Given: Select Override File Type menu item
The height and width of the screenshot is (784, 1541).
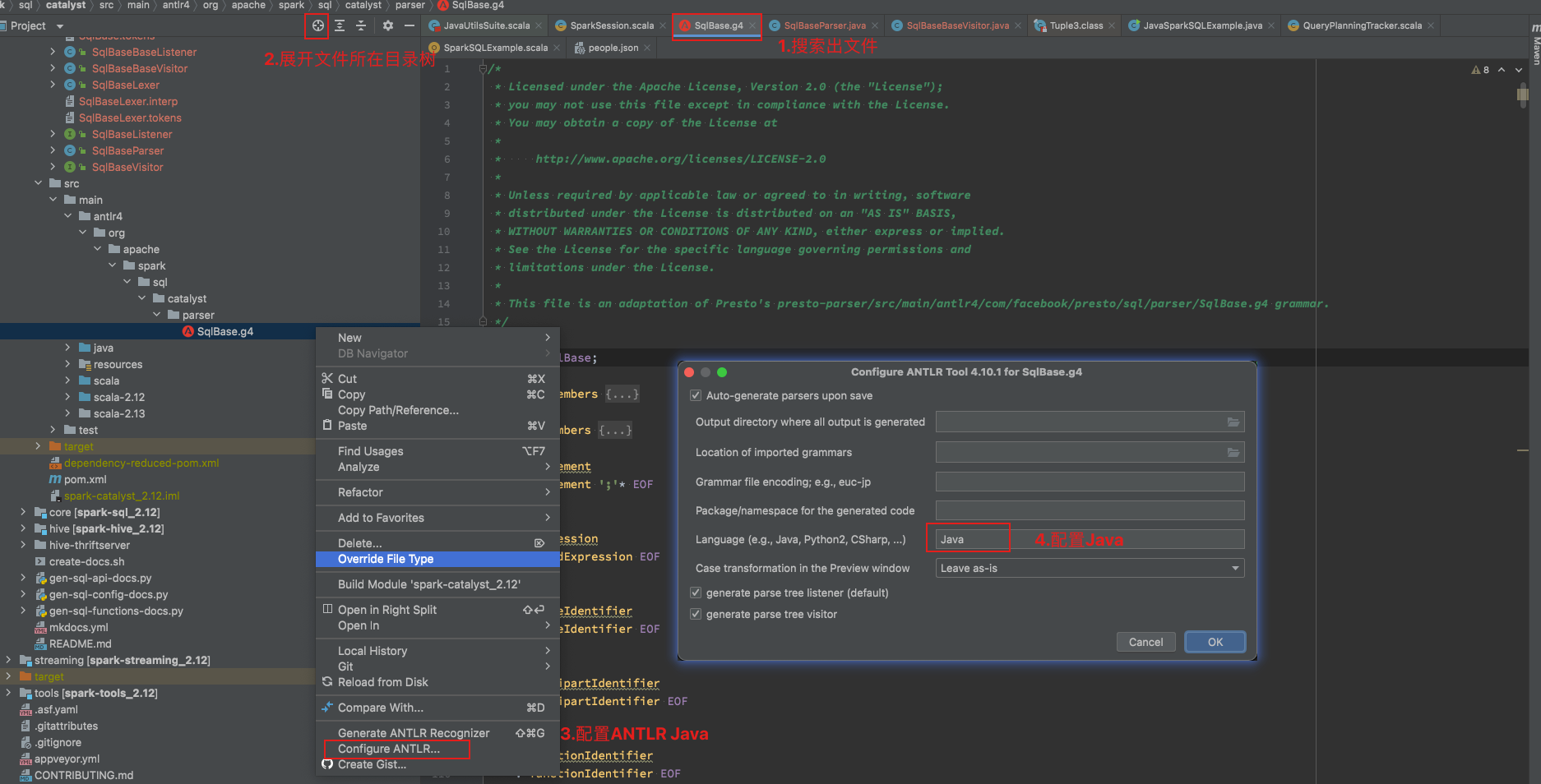Looking at the screenshot, I should coord(437,559).
